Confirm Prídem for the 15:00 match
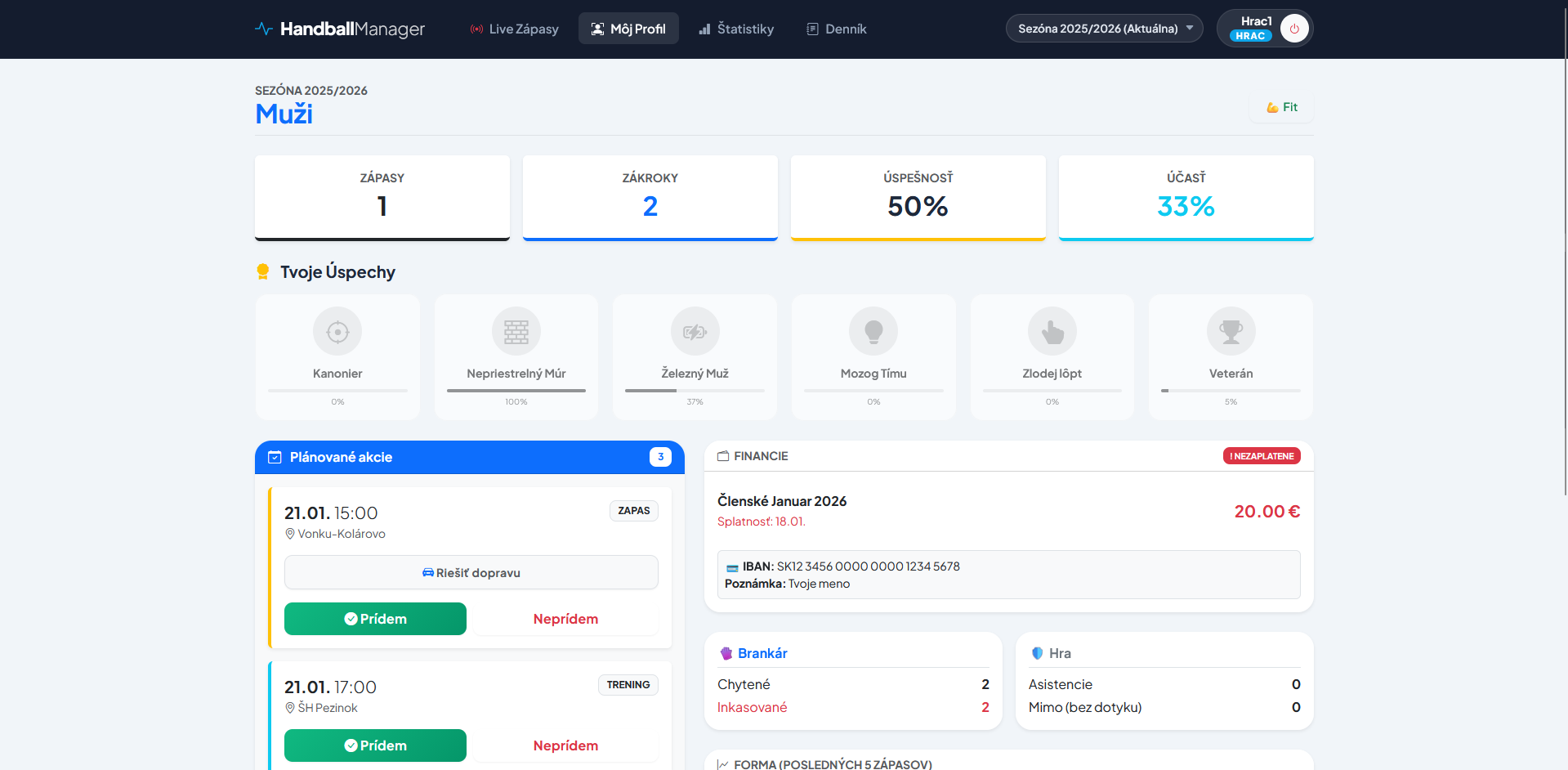Image resolution: width=1568 pixels, height=770 pixels. click(375, 619)
